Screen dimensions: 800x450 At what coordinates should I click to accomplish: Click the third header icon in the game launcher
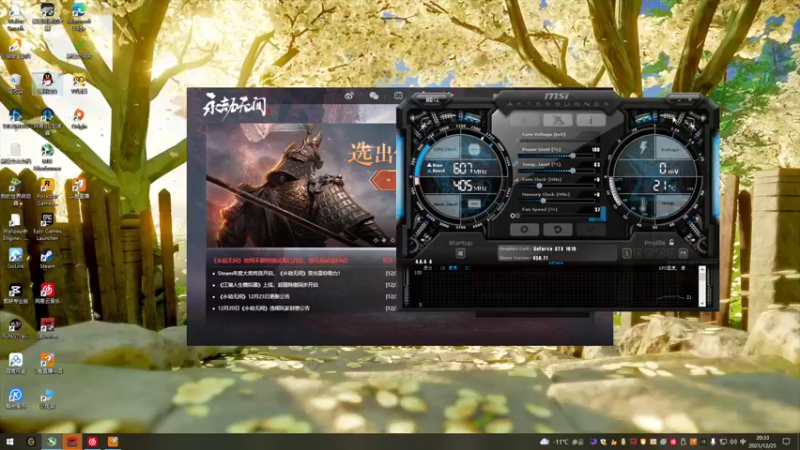(x=398, y=96)
